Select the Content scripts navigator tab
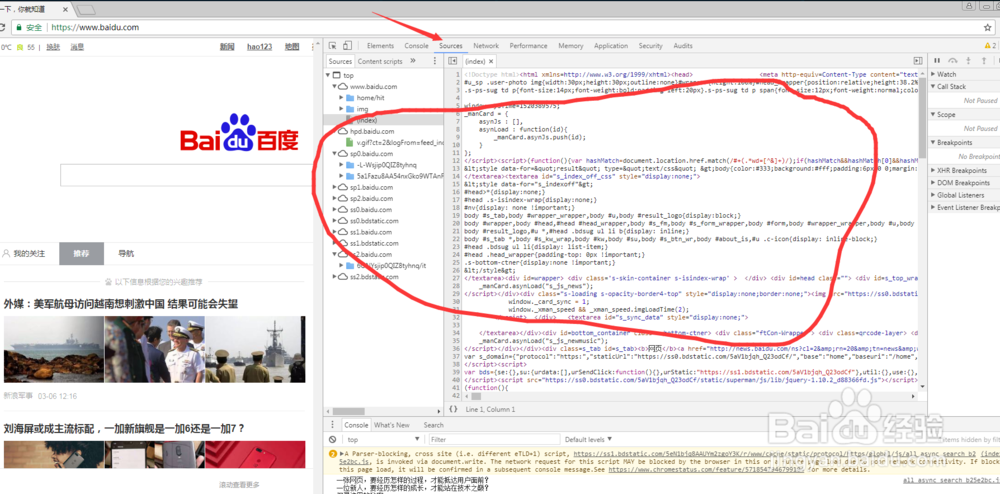 pyautogui.click(x=380, y=61)
